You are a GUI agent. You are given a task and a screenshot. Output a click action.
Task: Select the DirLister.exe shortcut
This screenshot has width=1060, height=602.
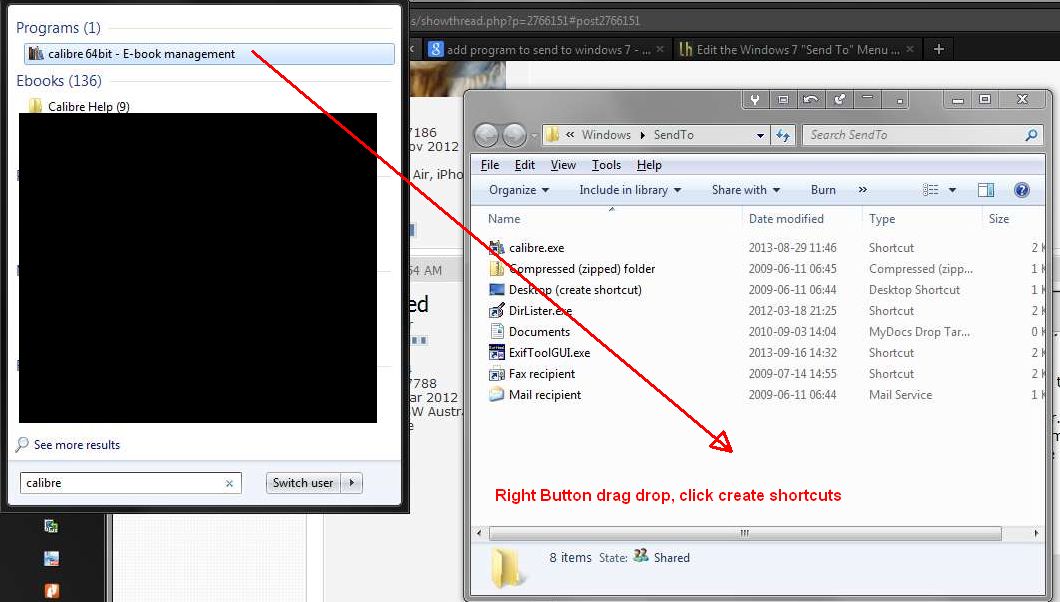[x=539, y=311]
